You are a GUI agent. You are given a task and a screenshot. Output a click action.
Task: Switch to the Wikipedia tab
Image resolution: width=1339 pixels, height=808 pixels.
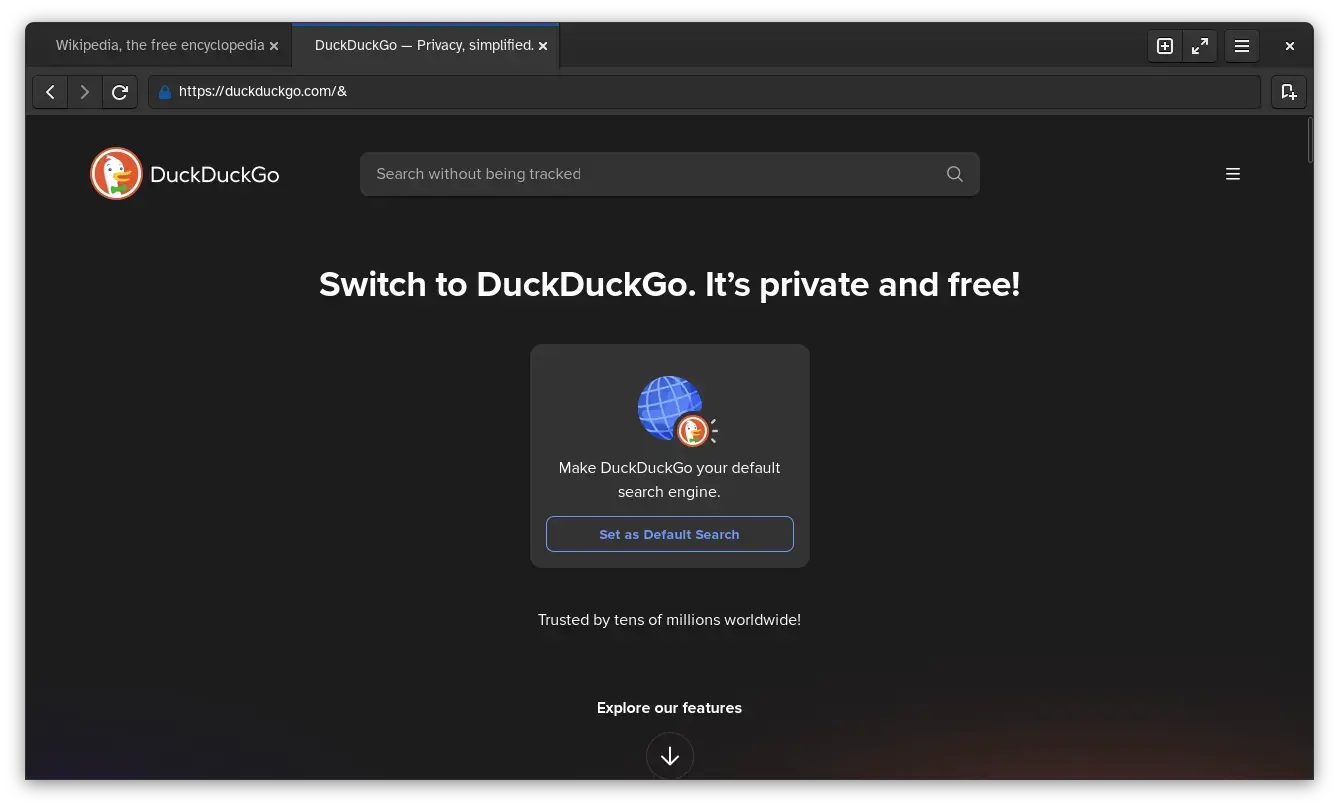(160, 46)
